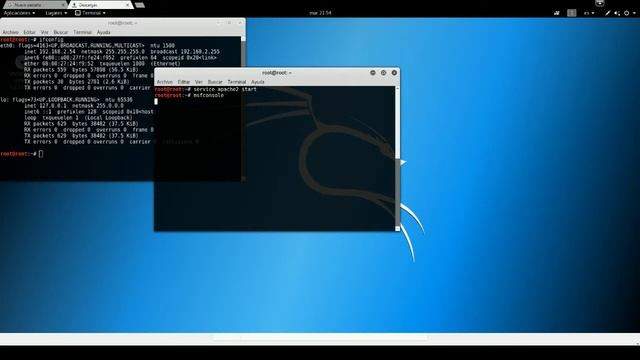640x360 pixels.
Task: Open Editar menu in the back terminal
Action: (x=29, y=32)
